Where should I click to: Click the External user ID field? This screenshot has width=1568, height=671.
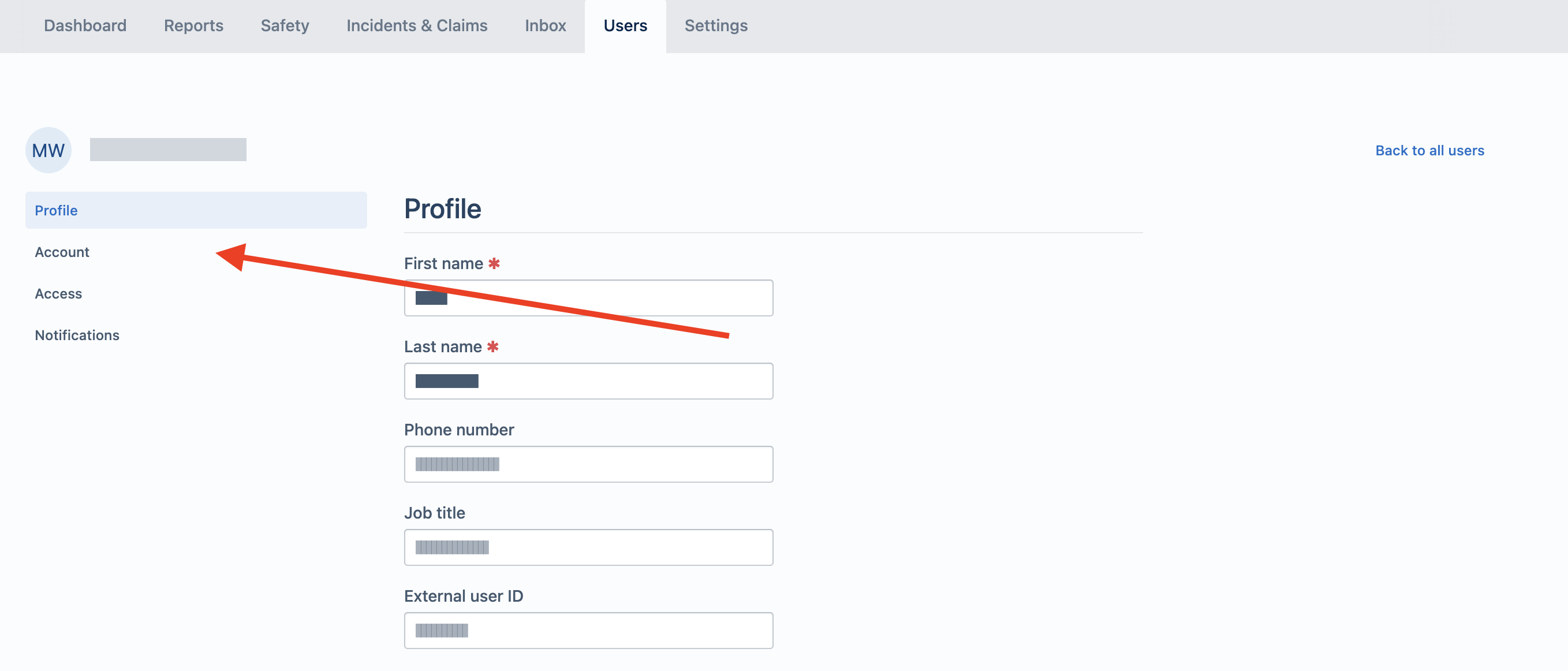[x=588, y=630]
